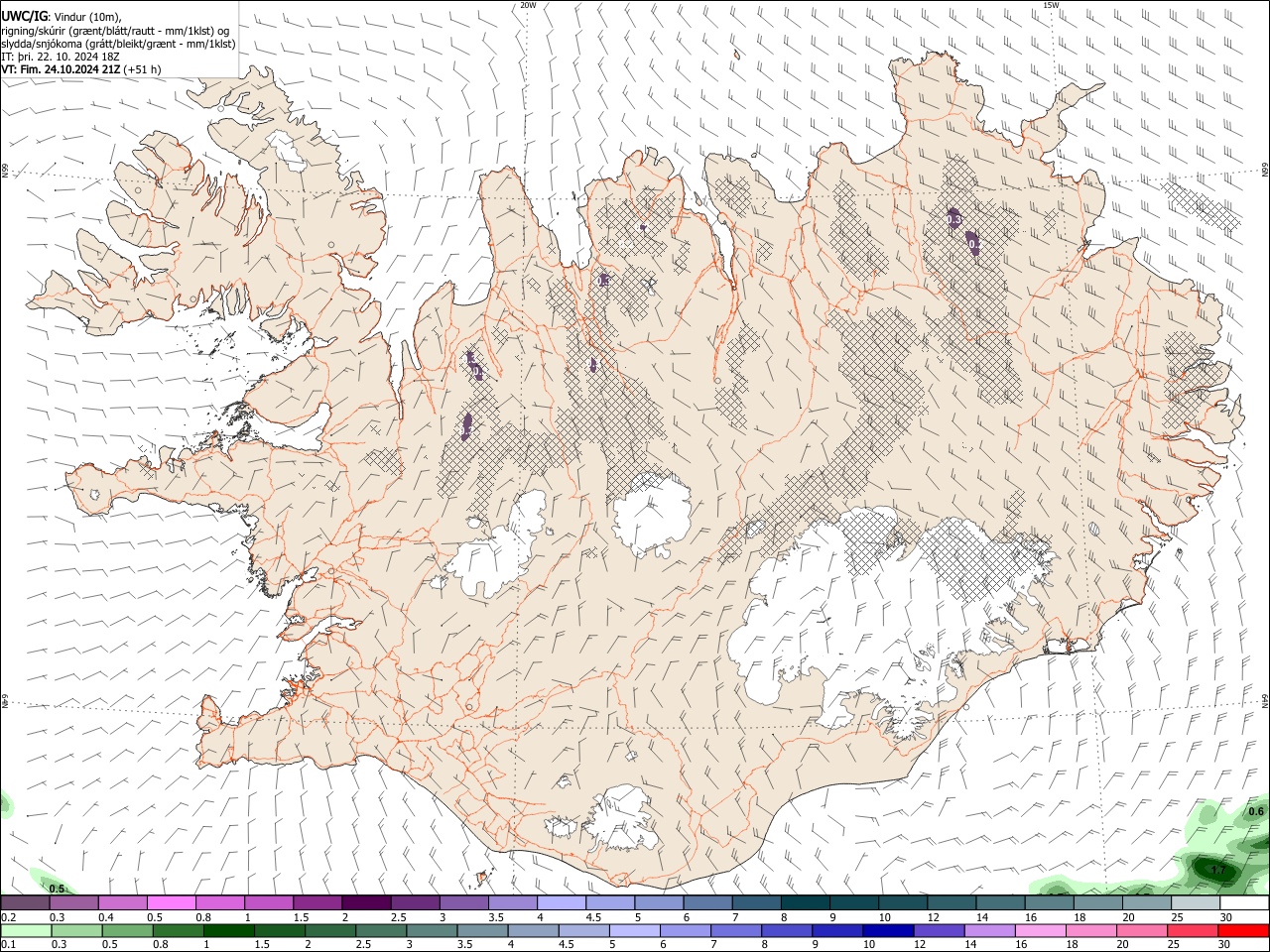Select the bottom legend swatch starting at 14

tap(988, 930)
